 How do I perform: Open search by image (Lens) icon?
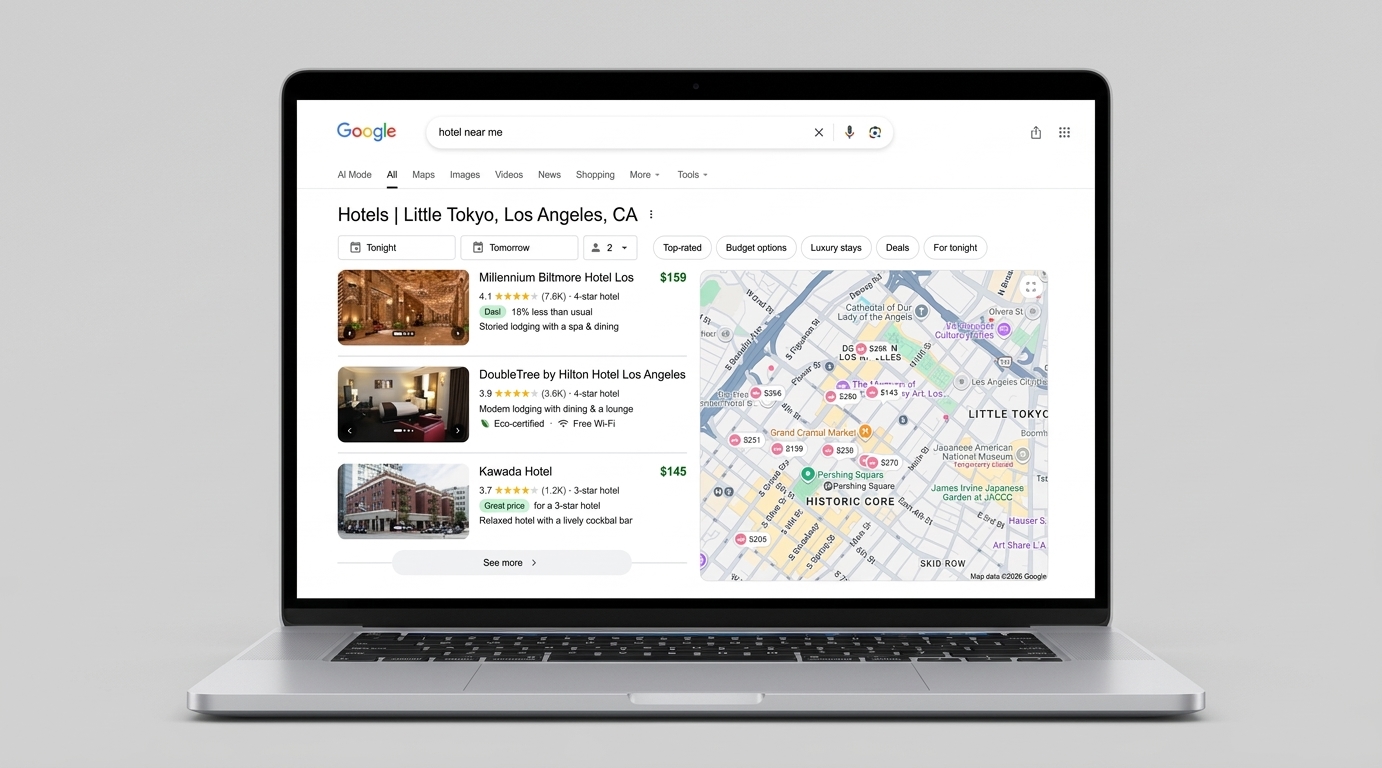tap(875, 132)
